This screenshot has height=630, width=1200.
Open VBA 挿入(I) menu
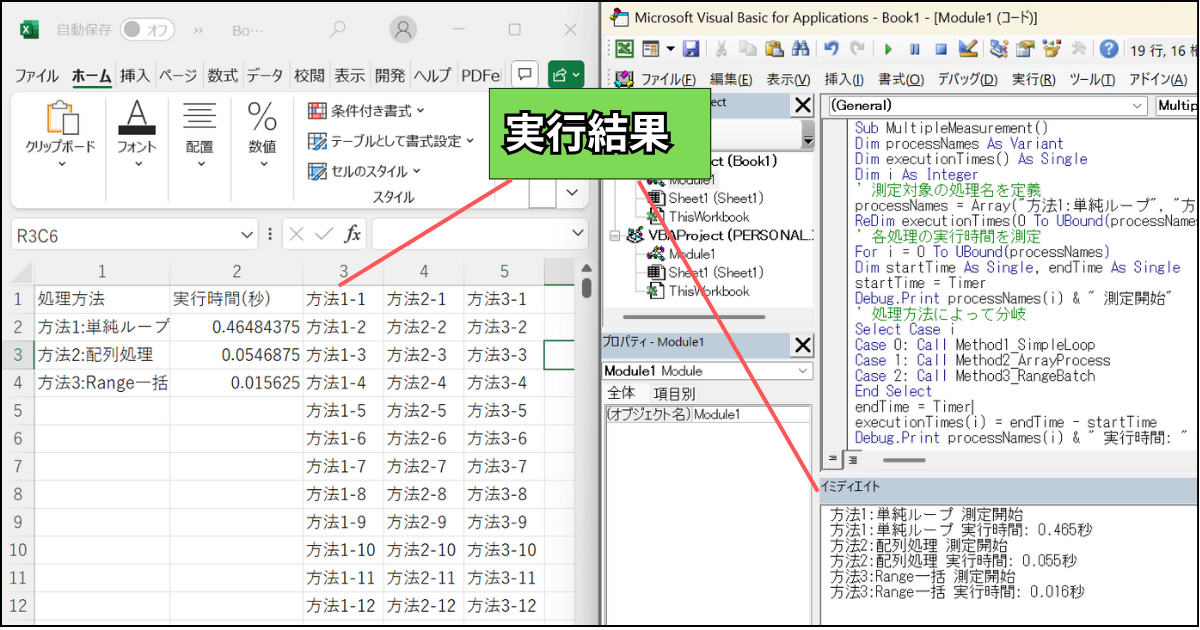coord(844,79)
